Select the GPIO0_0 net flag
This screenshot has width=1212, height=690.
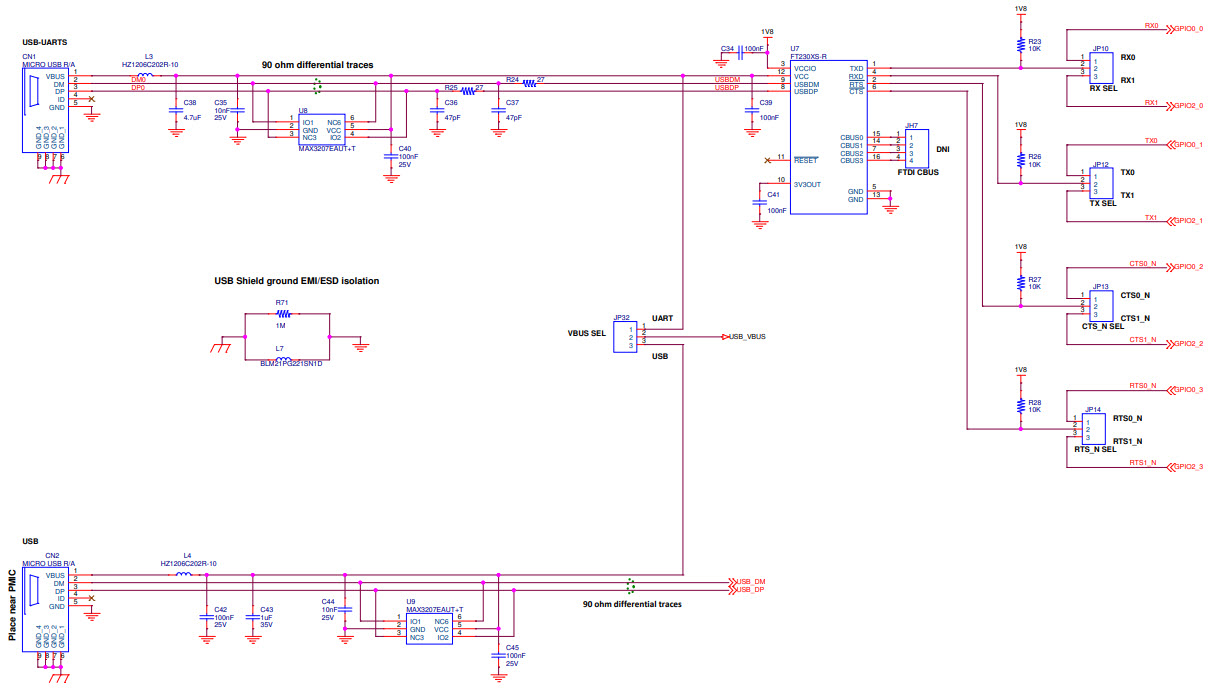(1186, 30)
